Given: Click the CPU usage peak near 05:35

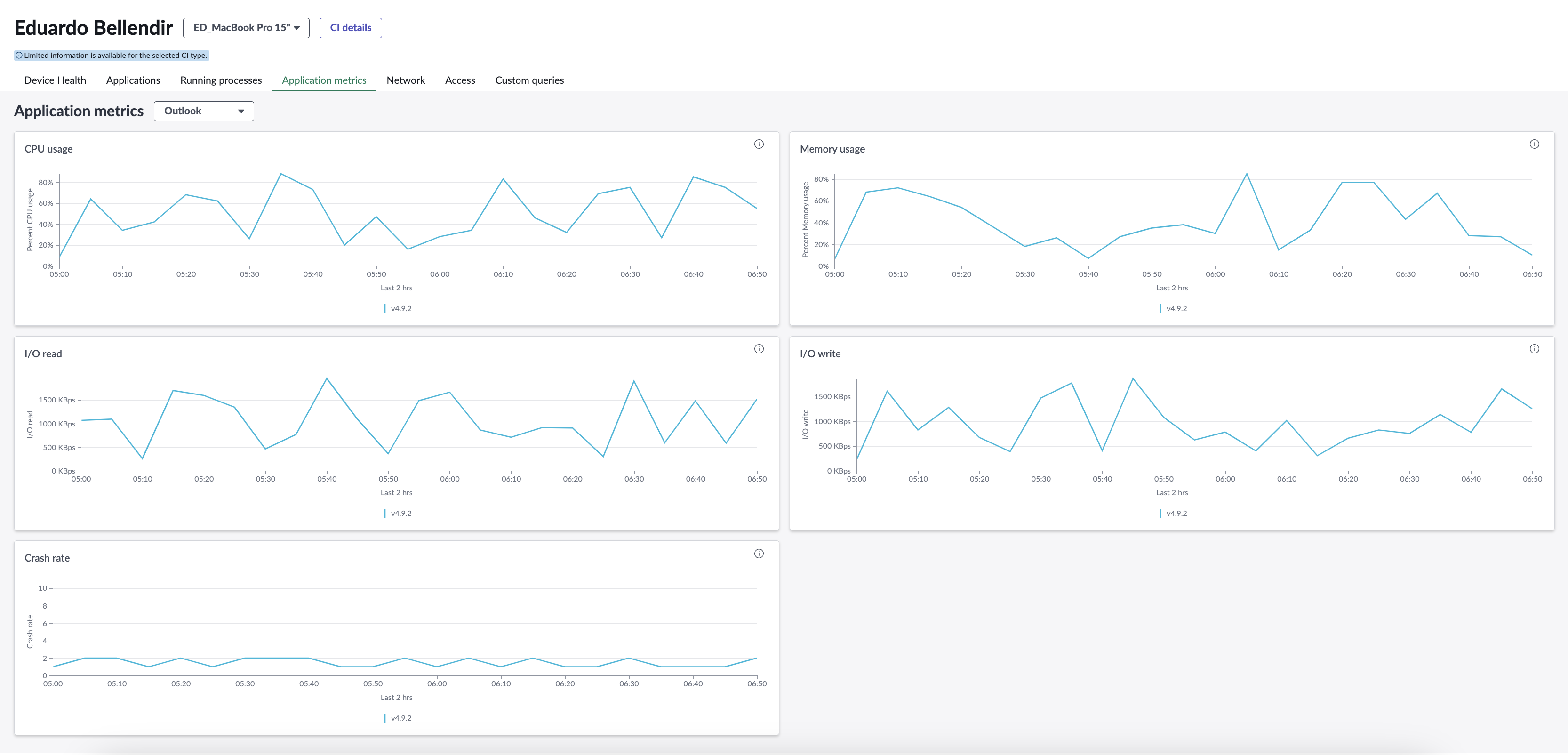Looking at the screenshot, I should click(280, 174).
